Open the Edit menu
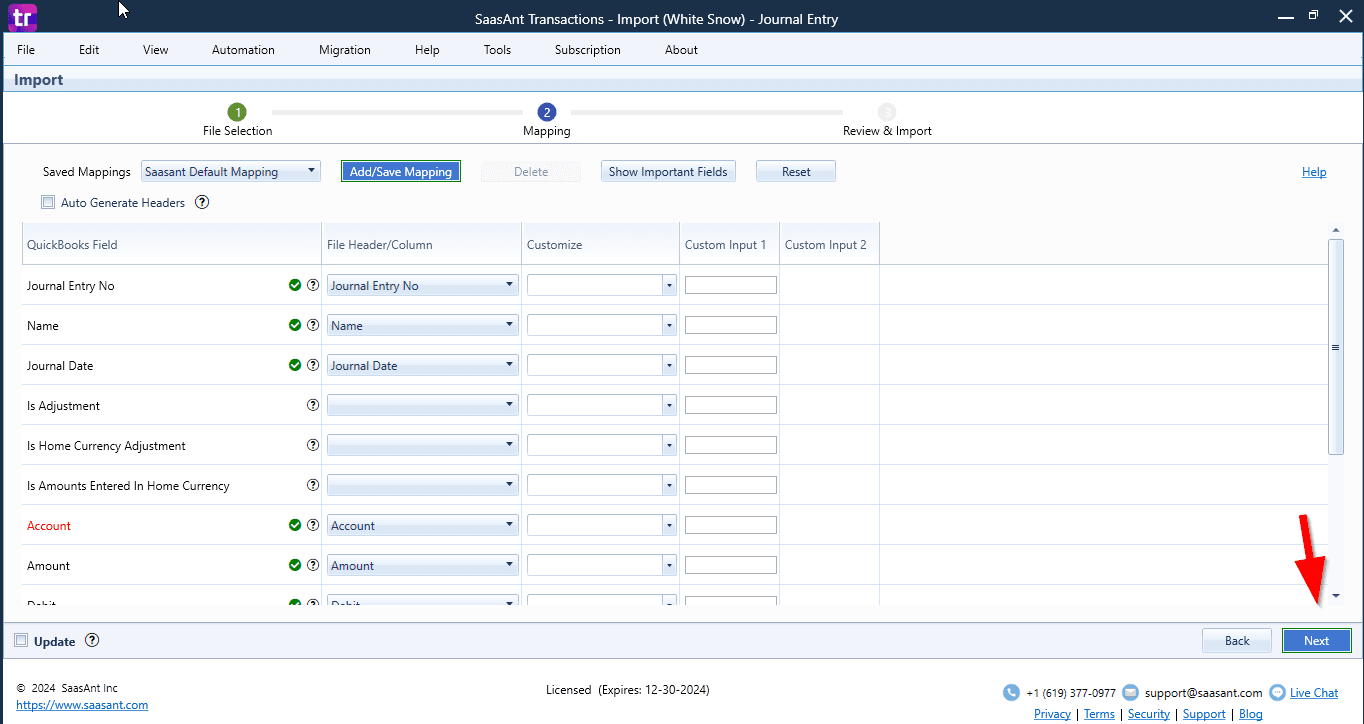1364x724 pixels. click(89, 50)
